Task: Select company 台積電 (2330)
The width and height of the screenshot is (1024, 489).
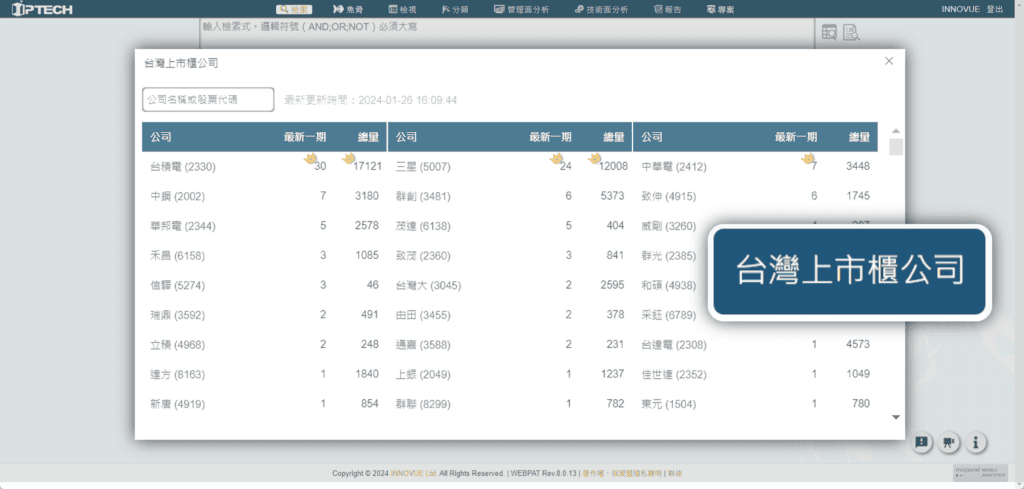Action: [183, 166]
